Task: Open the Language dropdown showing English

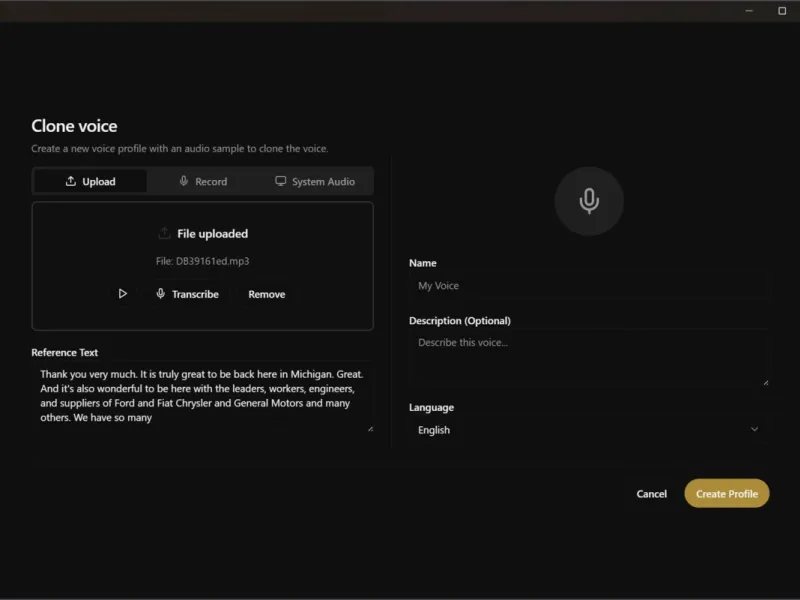Action: pyautogui.click(x=588, y=430)
